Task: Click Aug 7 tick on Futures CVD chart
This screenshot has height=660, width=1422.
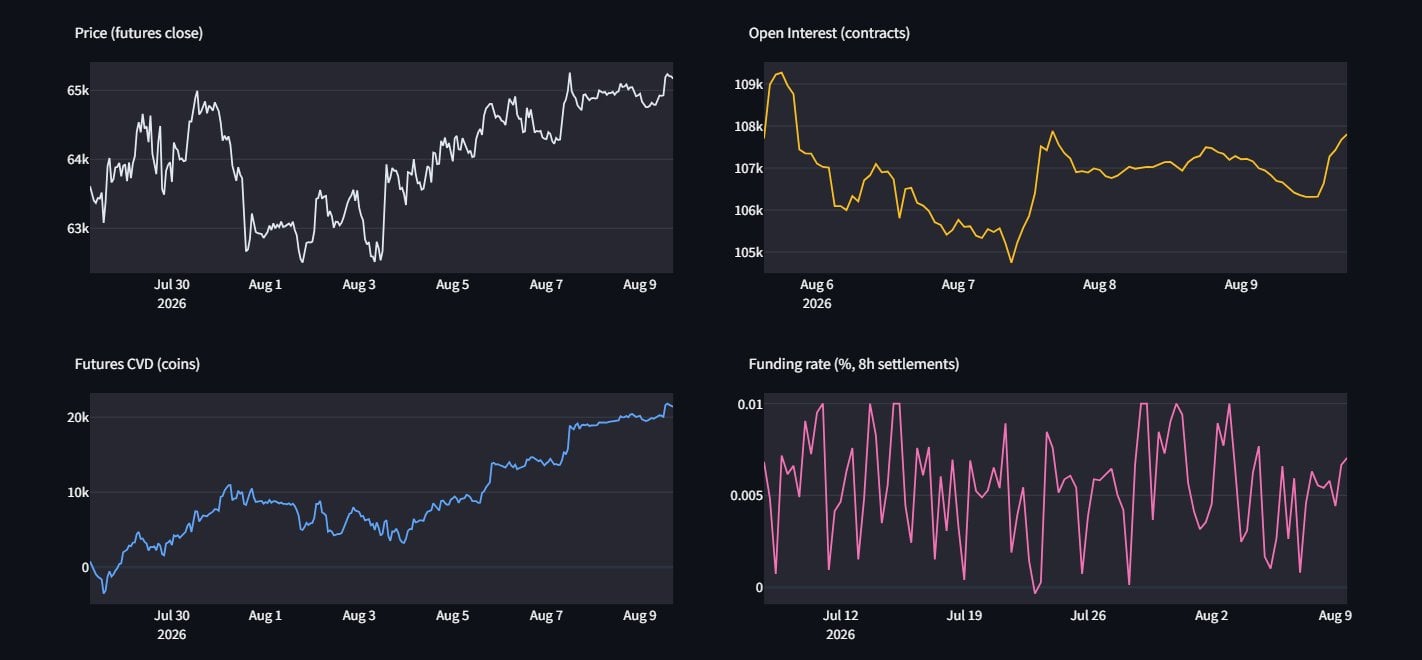Action: pyautogui.click(x=546, y=616)
